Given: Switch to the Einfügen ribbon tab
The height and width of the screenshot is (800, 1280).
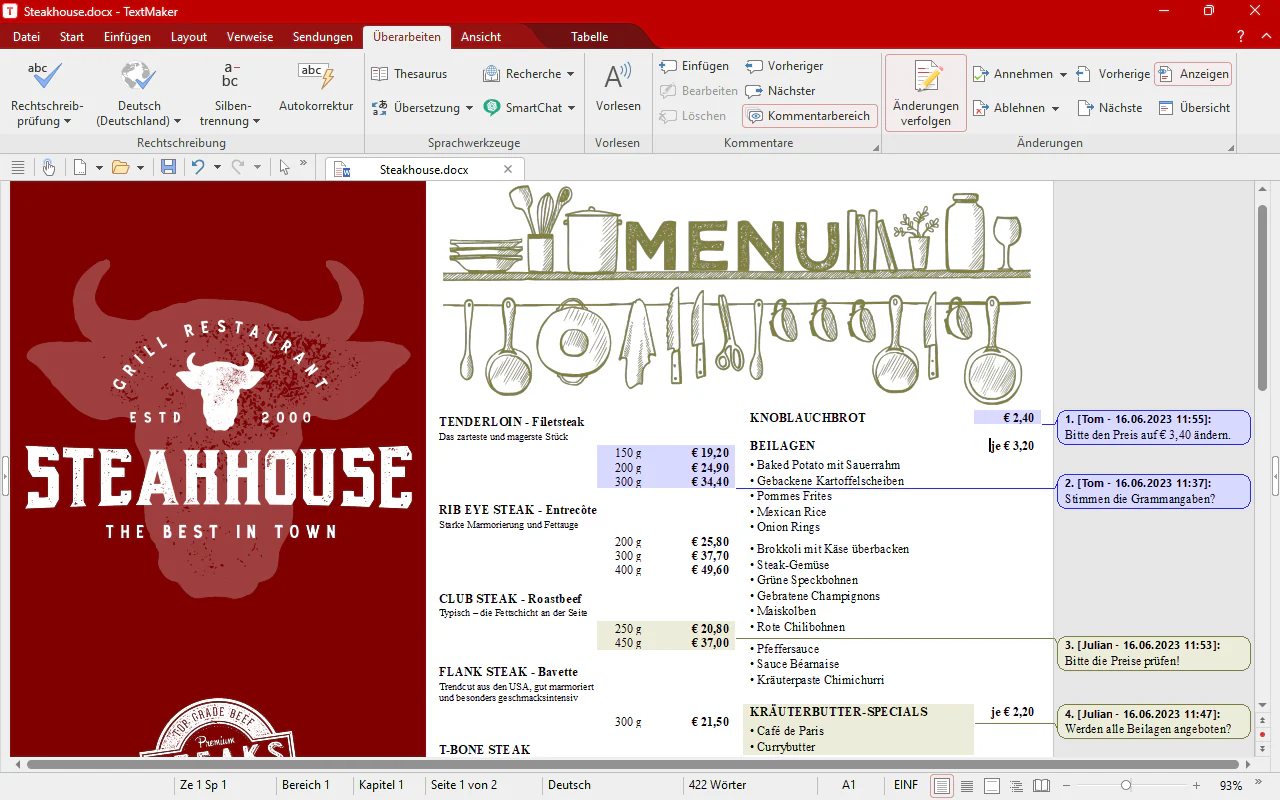Looking at the screenshot, I should 127,37.
